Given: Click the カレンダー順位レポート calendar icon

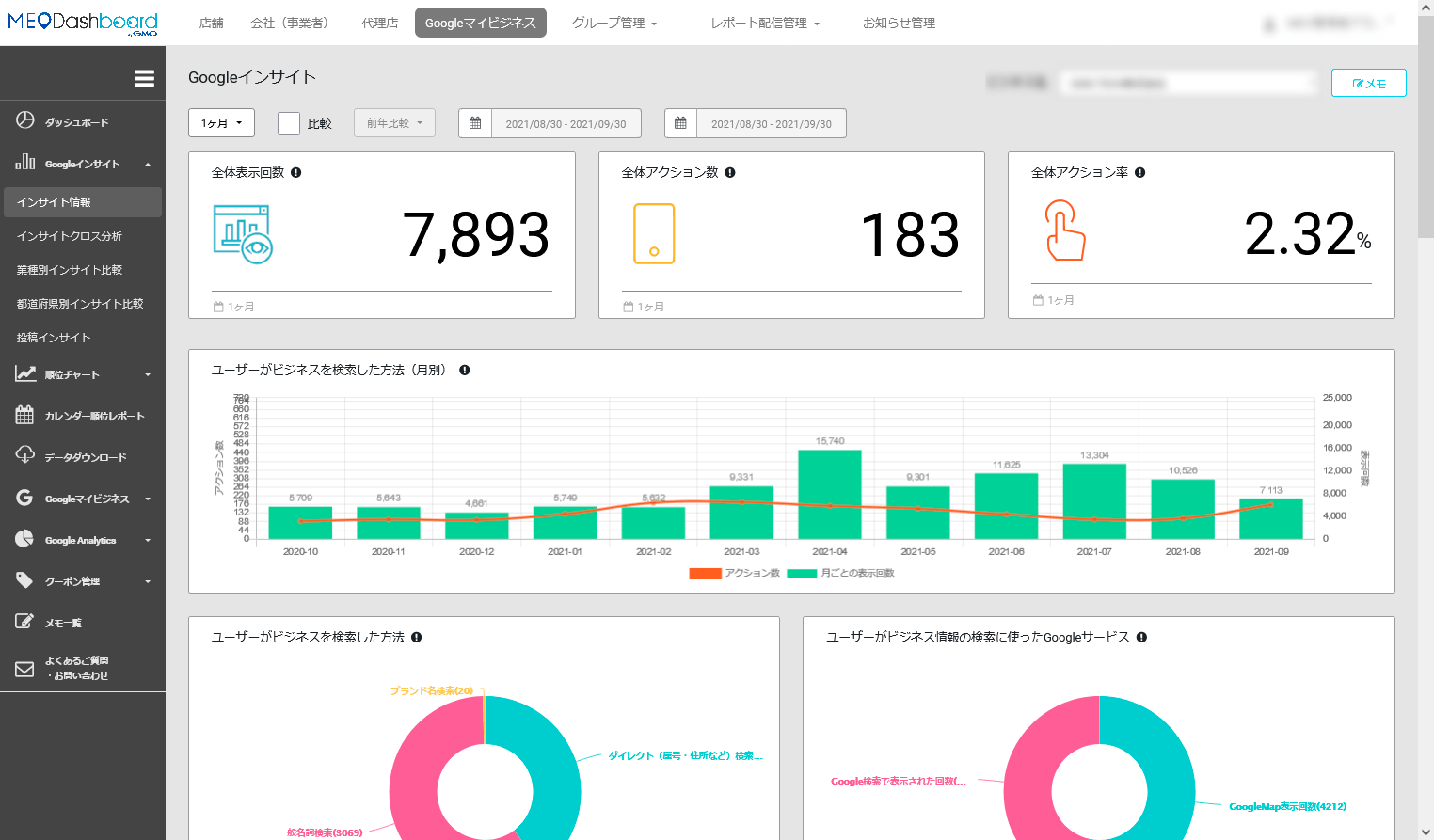Looking at the screenshot, I should click(x=25, y=415).
